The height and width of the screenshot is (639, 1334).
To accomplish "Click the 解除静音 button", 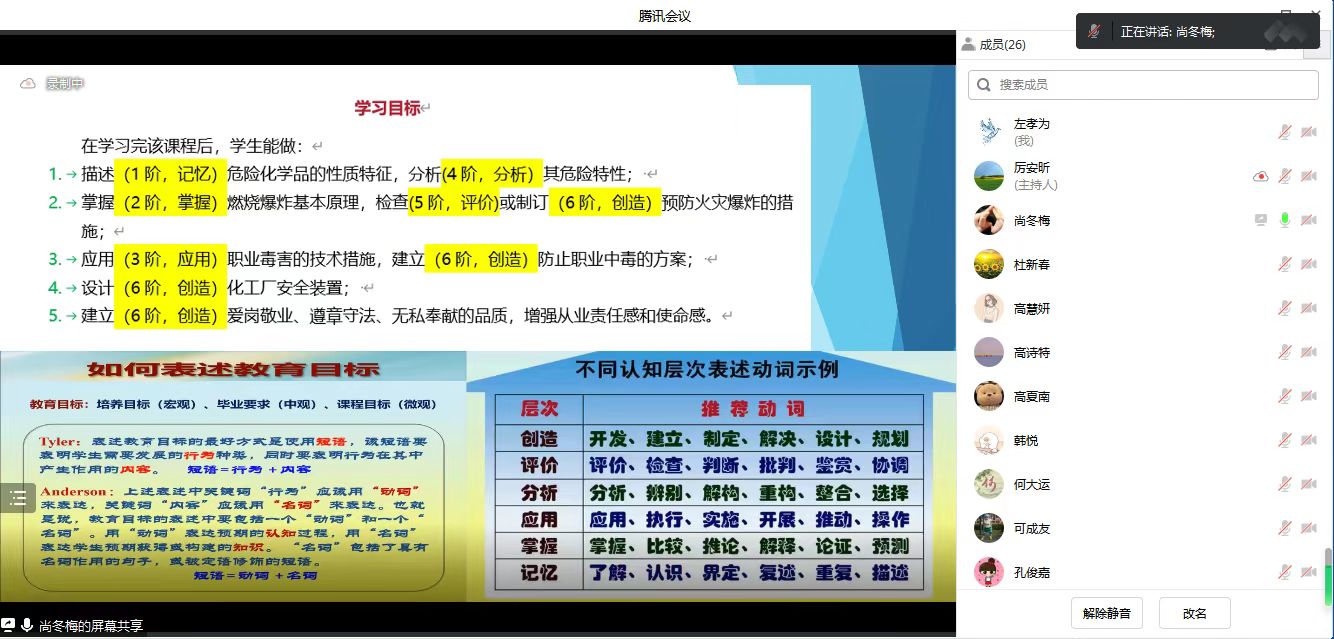I will point(1106,613).
